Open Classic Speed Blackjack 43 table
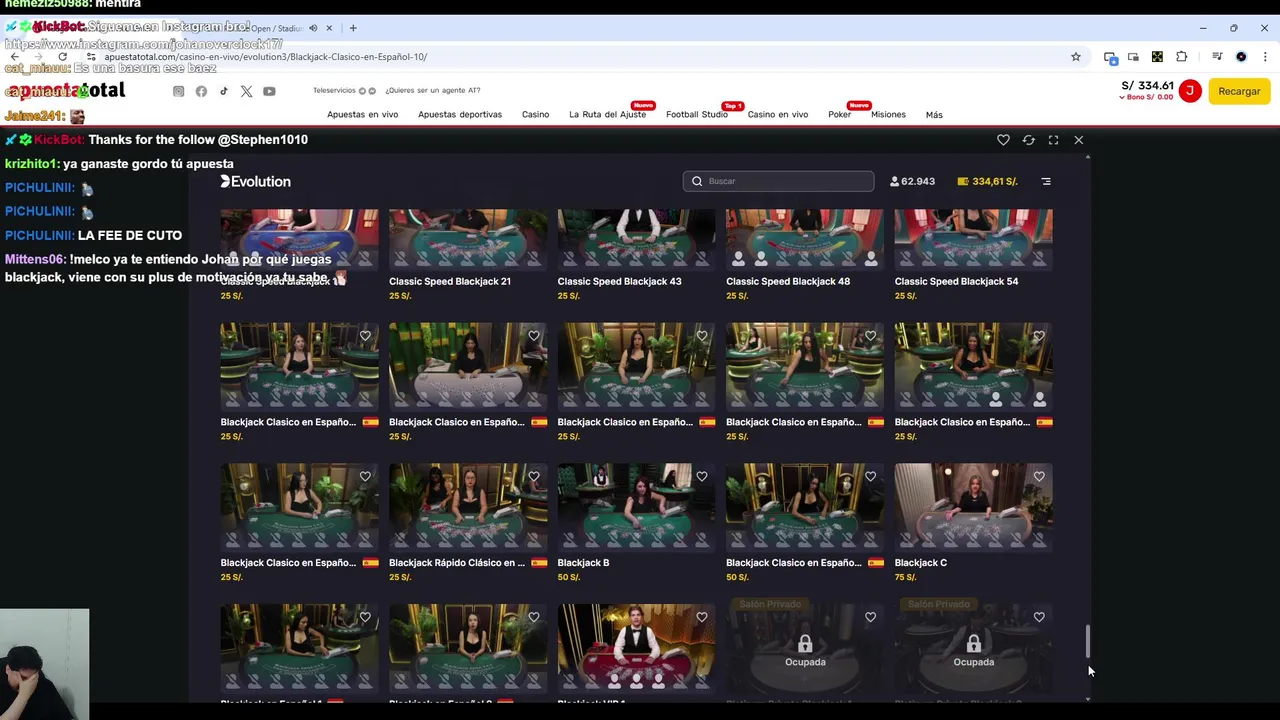The image size is (1280, 720). [636, 239]
